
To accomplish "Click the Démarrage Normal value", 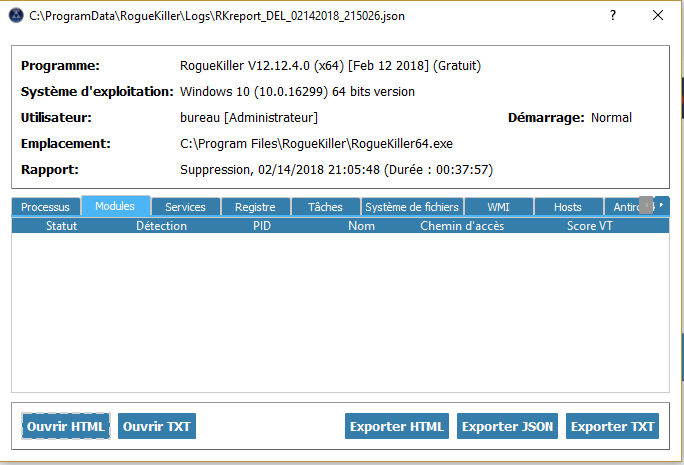I will point(611,118).
